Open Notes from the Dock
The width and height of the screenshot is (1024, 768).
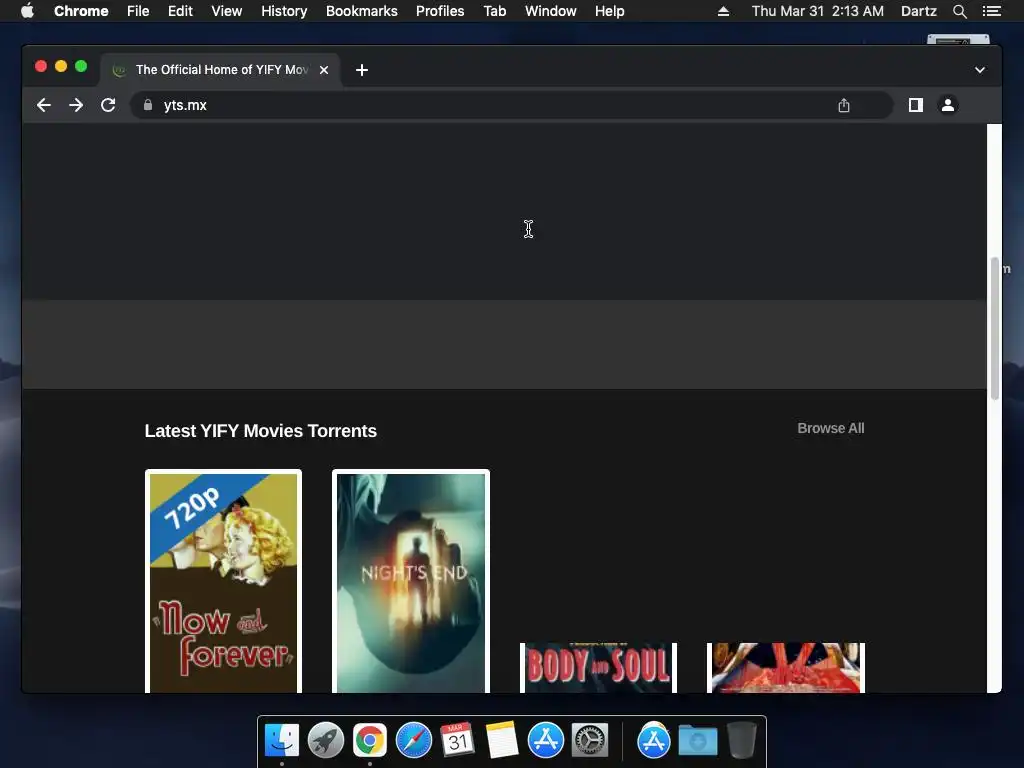pos(502,741)
